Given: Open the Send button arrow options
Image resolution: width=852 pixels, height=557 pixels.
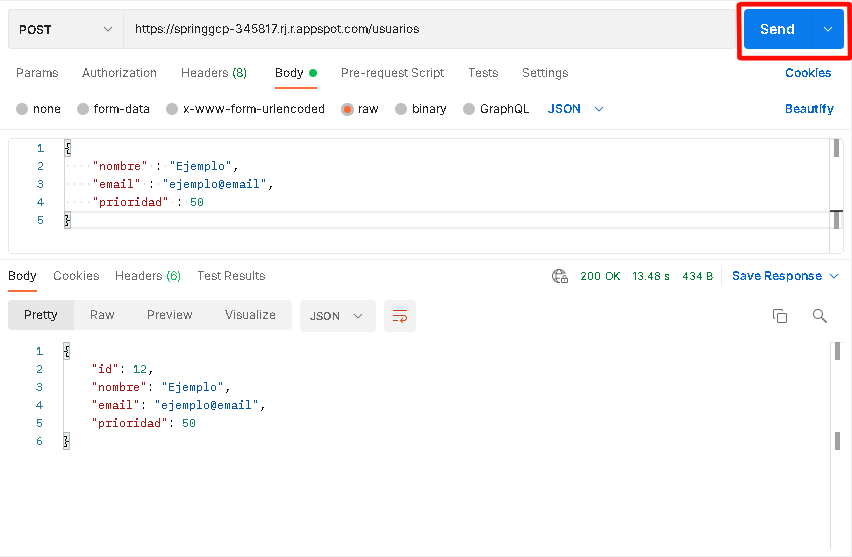Looking at the screenshot, I should click(828, 29).
